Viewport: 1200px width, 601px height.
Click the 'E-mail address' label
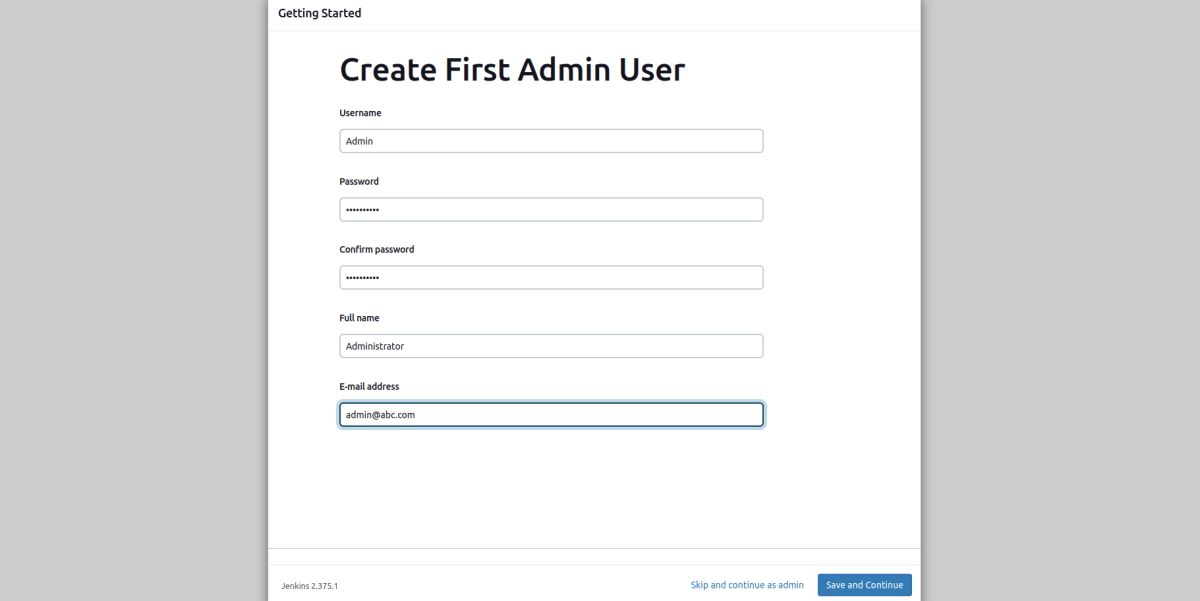pos(369,386)
